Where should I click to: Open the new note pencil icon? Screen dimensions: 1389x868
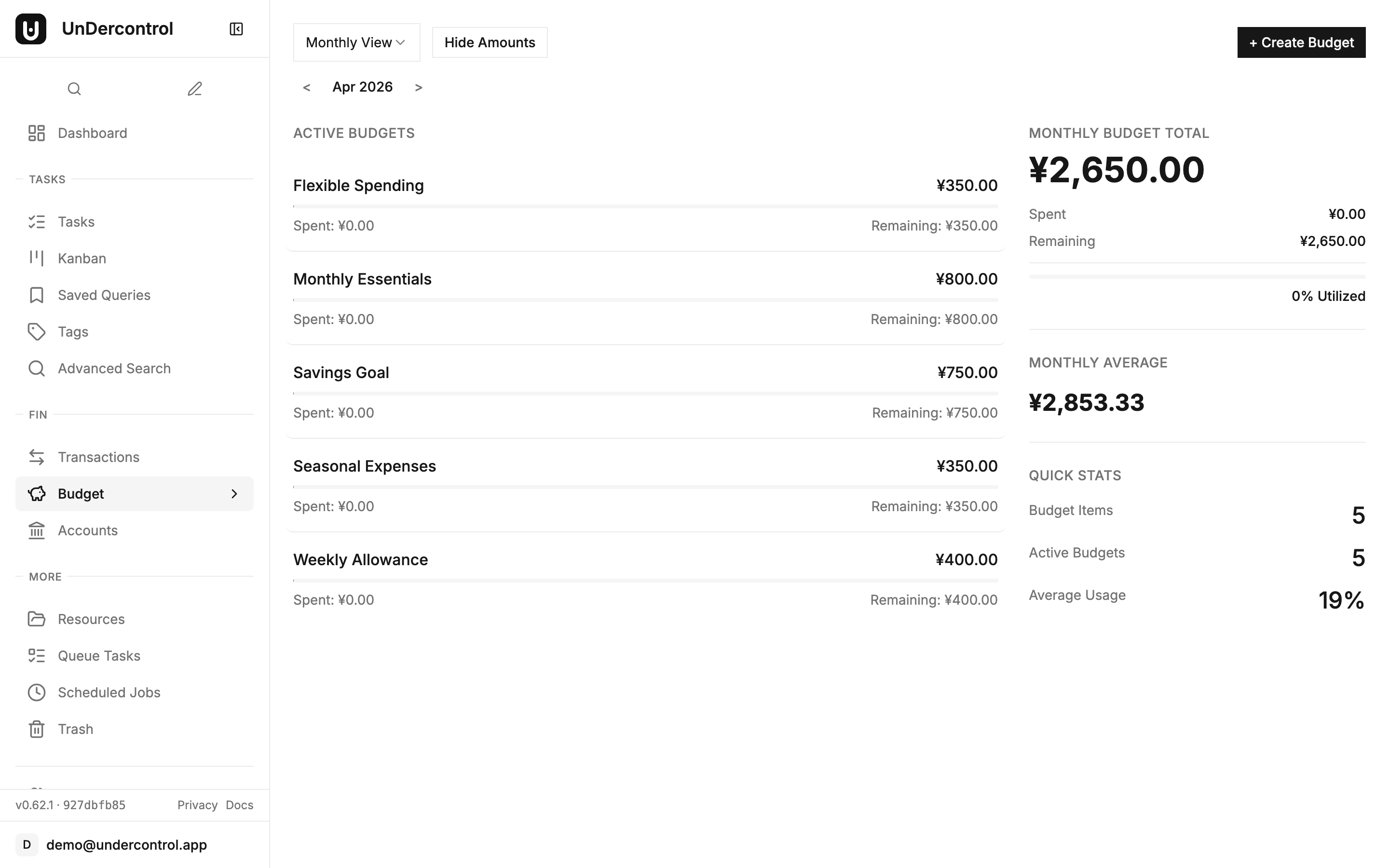tap(194, 89)
